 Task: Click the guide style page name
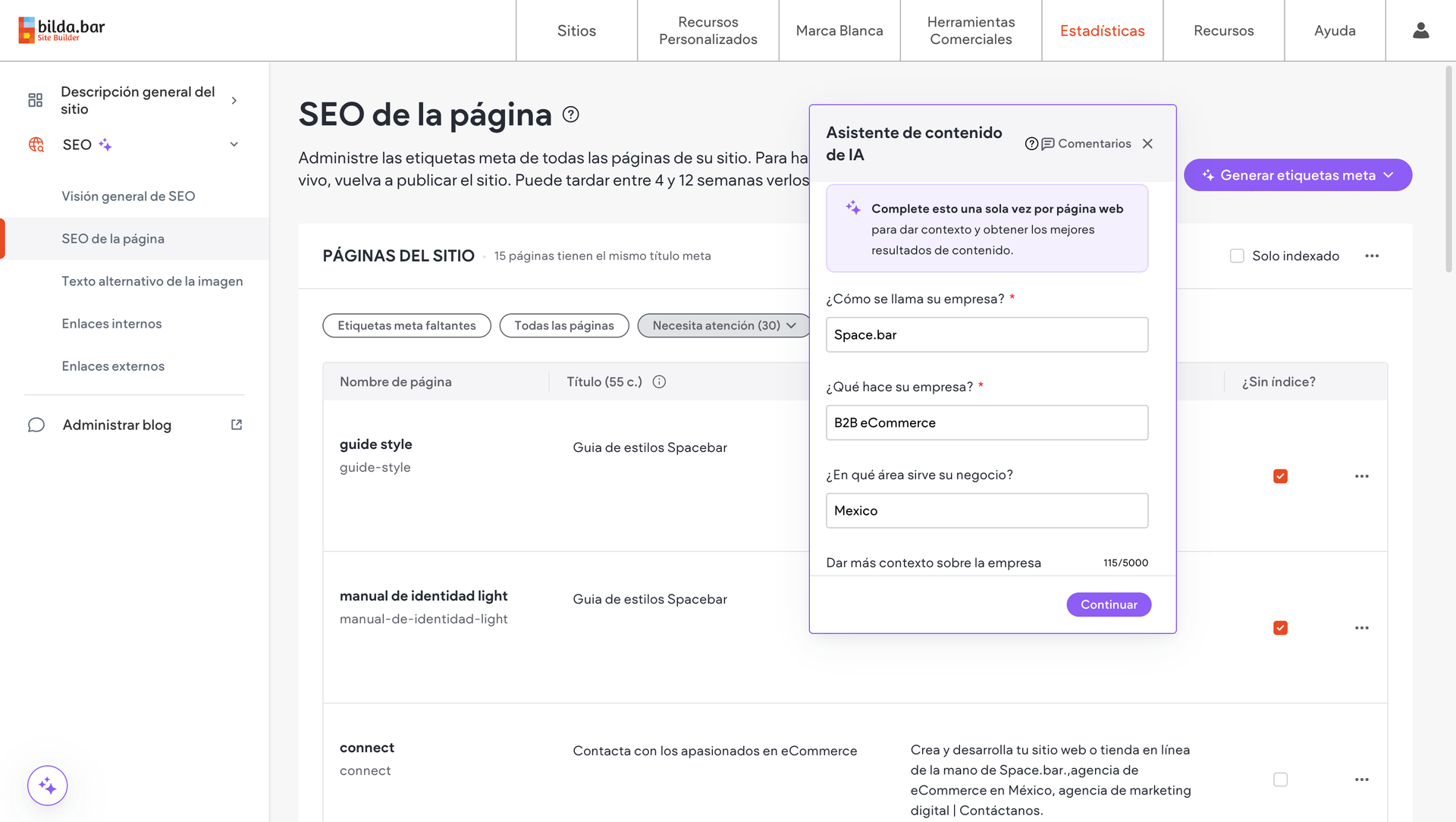[375, 444]
